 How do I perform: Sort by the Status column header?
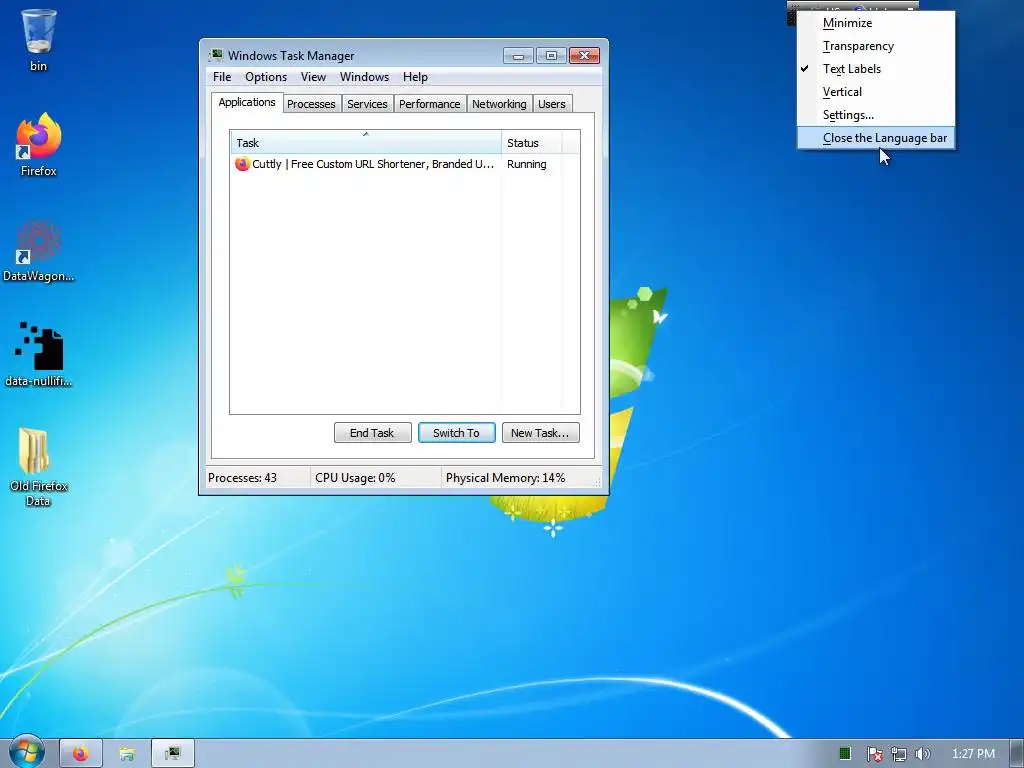pyautogui.click(x=532, y=142)
